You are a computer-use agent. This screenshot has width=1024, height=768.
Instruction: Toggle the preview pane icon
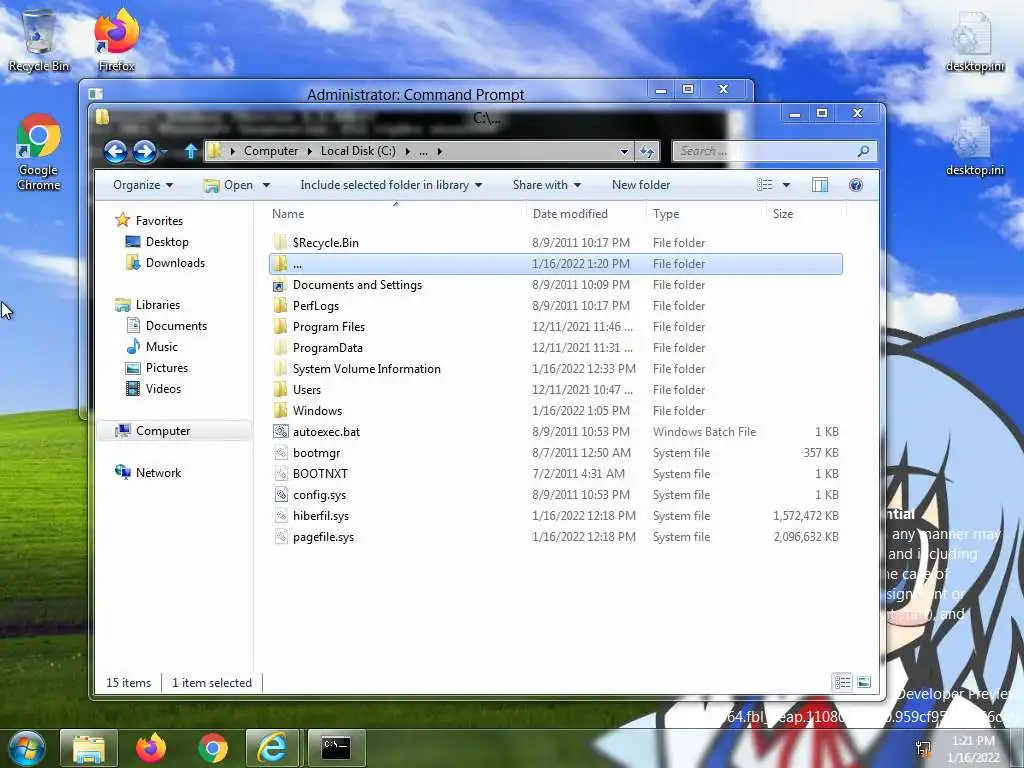[820, 185]
